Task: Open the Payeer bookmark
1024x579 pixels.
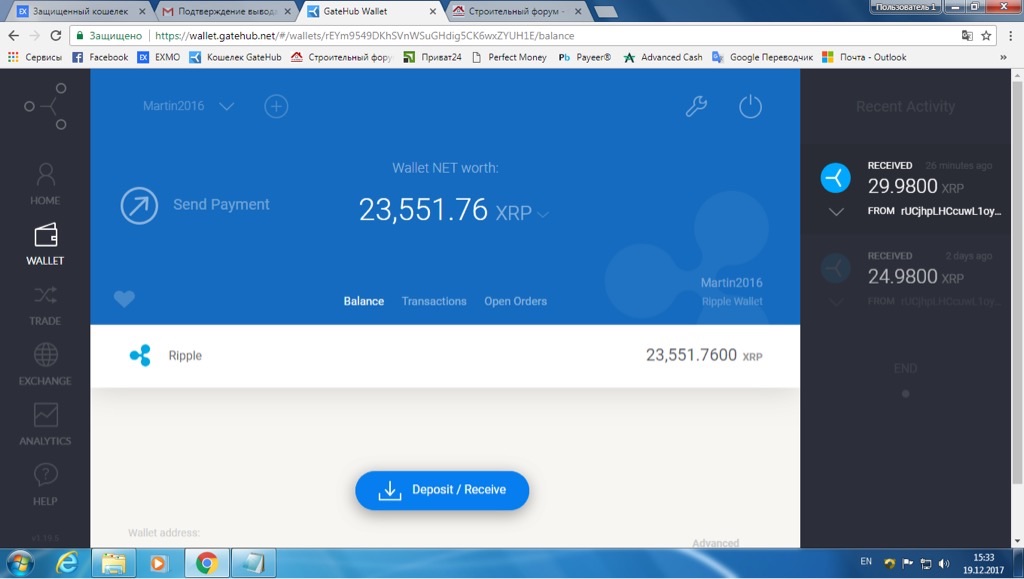Action: 584,57
